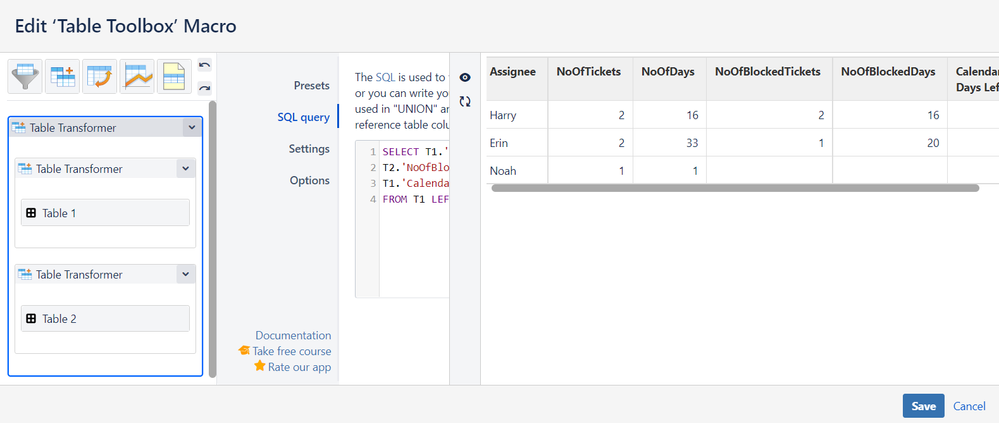
Task: Switch to the Presets tab
Action: pyautogui.click(x=312, y=85)
